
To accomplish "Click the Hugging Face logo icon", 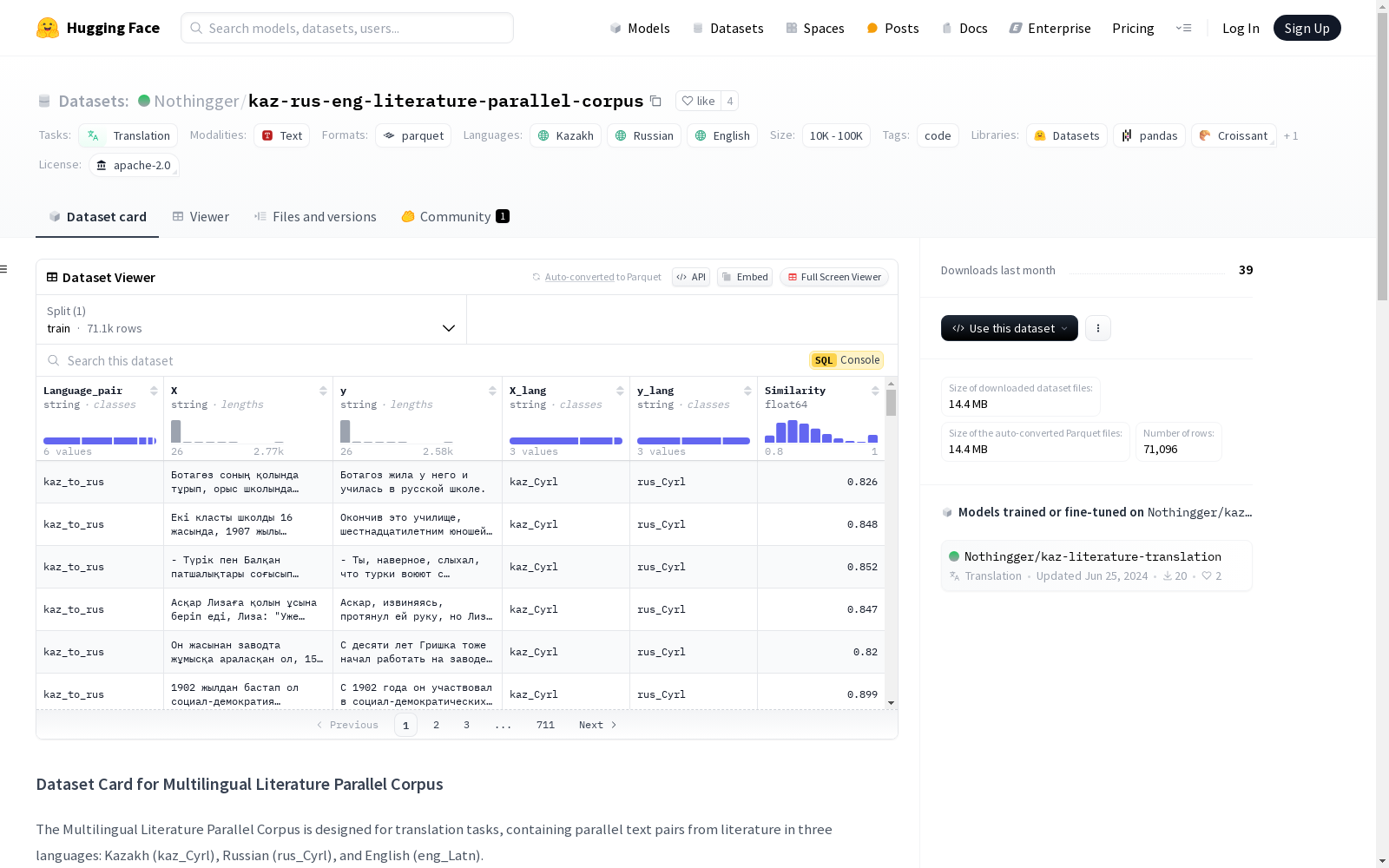I will (48, 28).
